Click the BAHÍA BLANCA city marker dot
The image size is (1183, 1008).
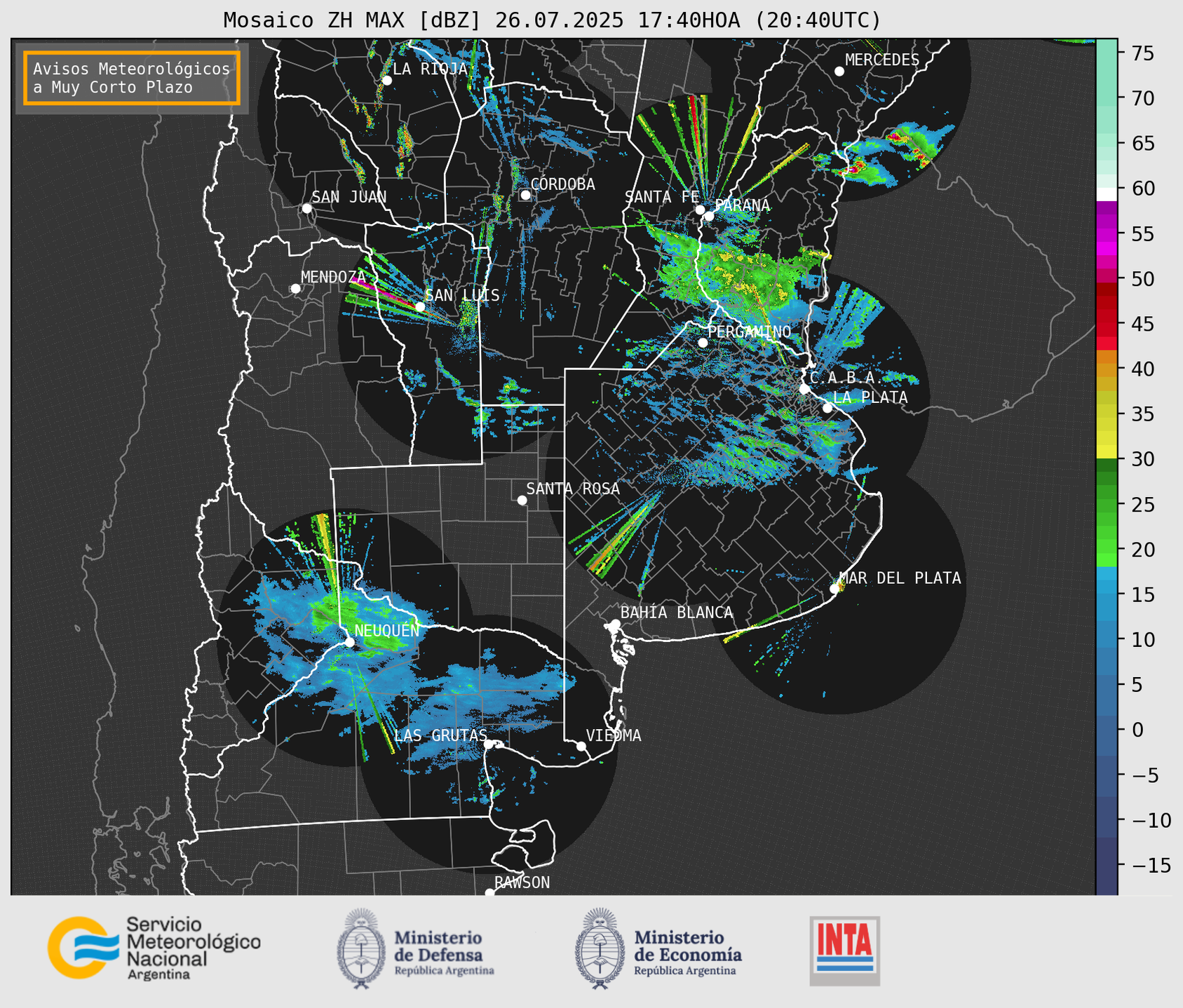tap(615, 624)
